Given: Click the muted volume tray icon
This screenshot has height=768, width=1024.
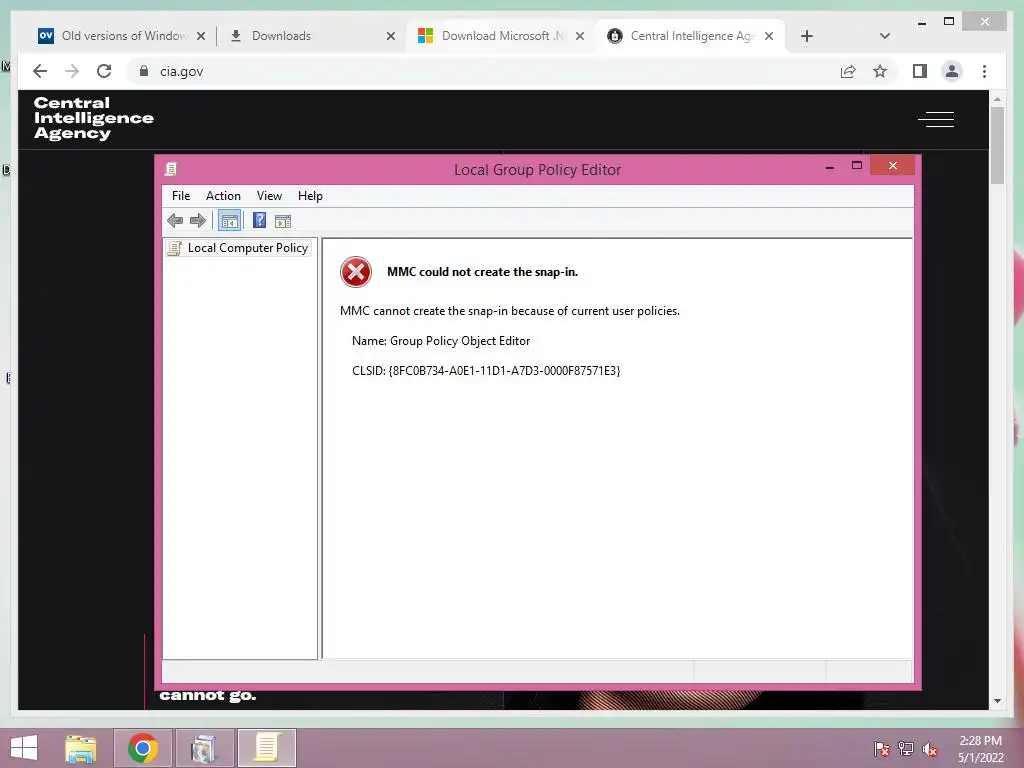Looking at the screenshot, I should [930, 749].
